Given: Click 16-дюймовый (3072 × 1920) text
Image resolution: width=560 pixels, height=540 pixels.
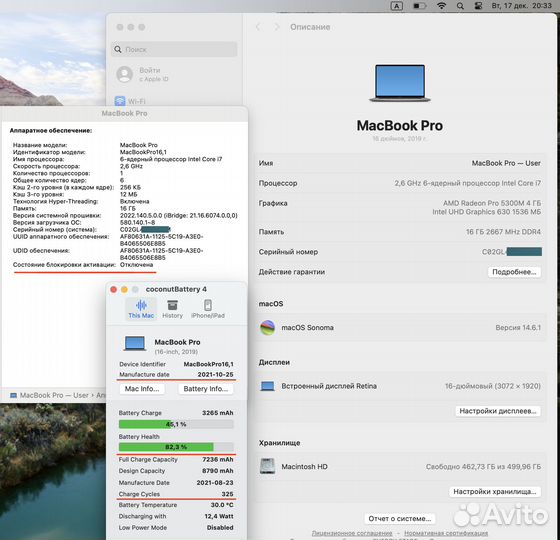Looking at the screenshot, I should point(492,386).
